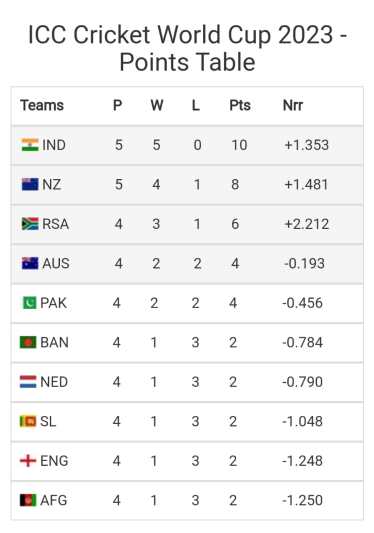Click India's points value 10
Screen dimensions: 374x533
(x=239, y=145)
